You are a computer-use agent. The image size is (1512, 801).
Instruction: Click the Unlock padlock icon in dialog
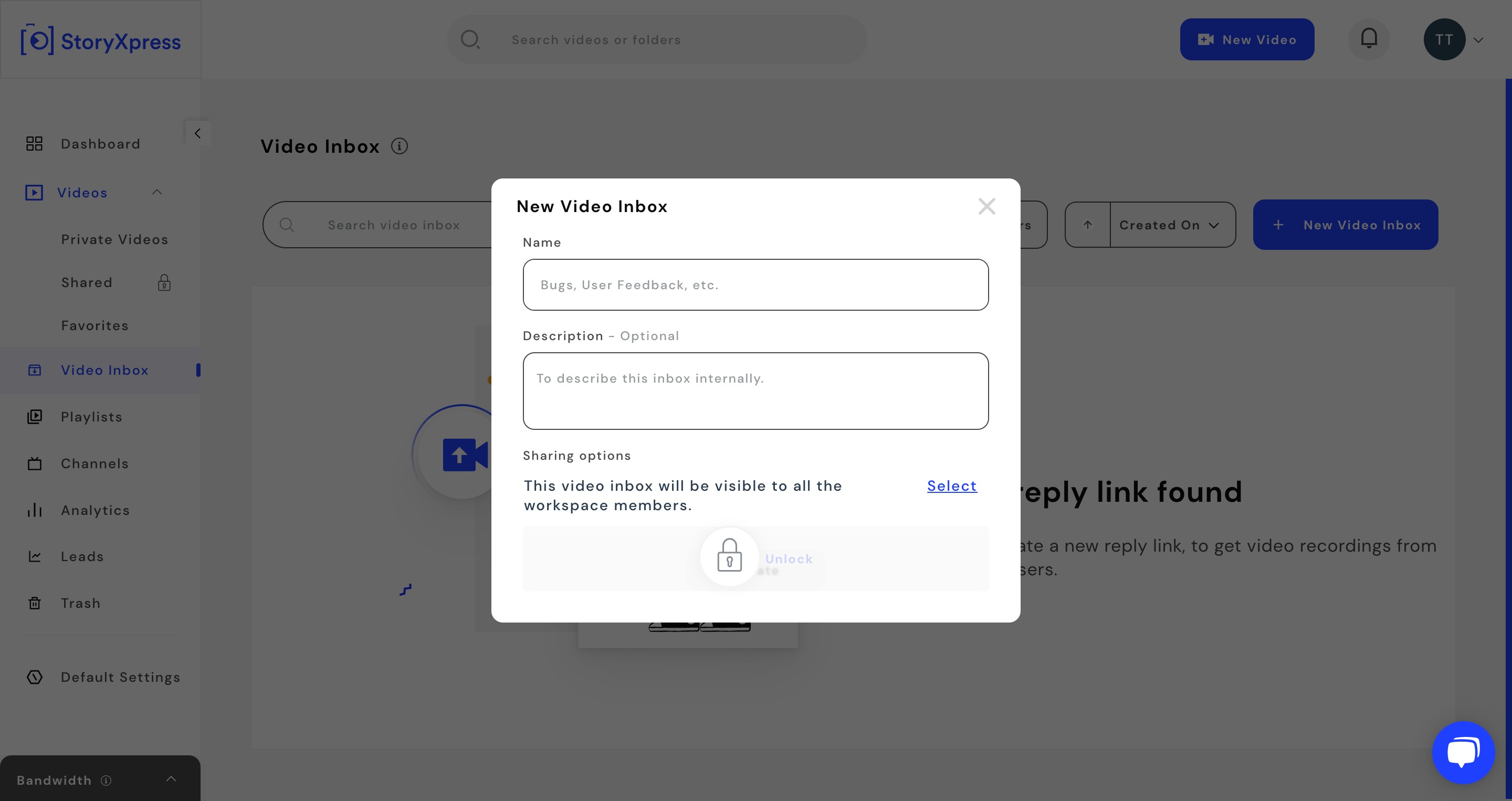pyautogui.click(x=730, y=556)
